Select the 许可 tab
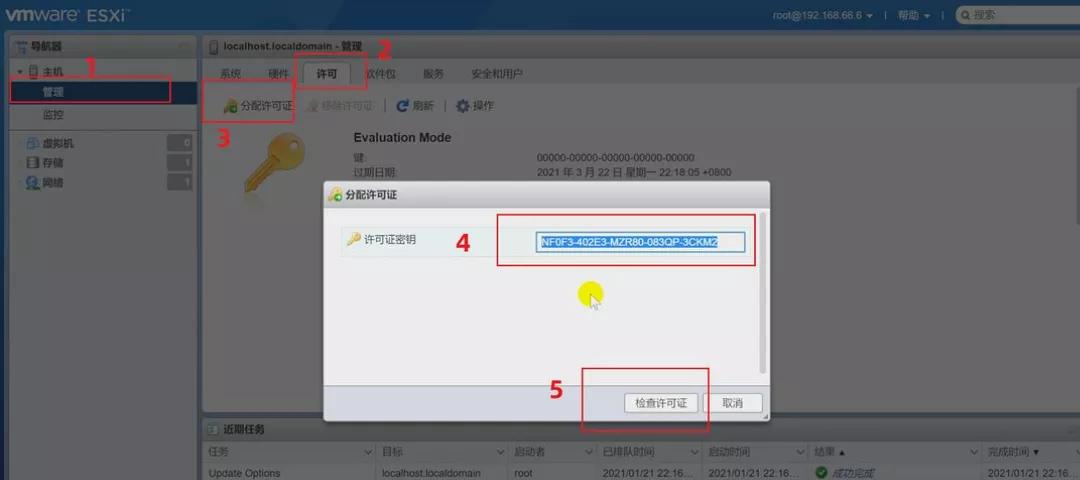The height and width of the screenshot is (480, 1080). click(326, 74)
